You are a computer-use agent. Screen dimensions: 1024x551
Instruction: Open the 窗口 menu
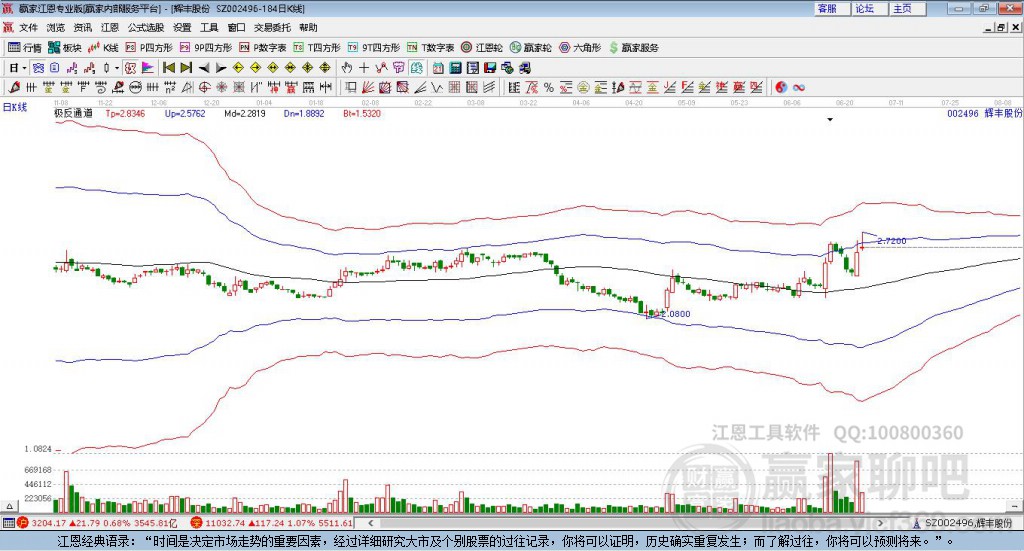tap(236, 27)
